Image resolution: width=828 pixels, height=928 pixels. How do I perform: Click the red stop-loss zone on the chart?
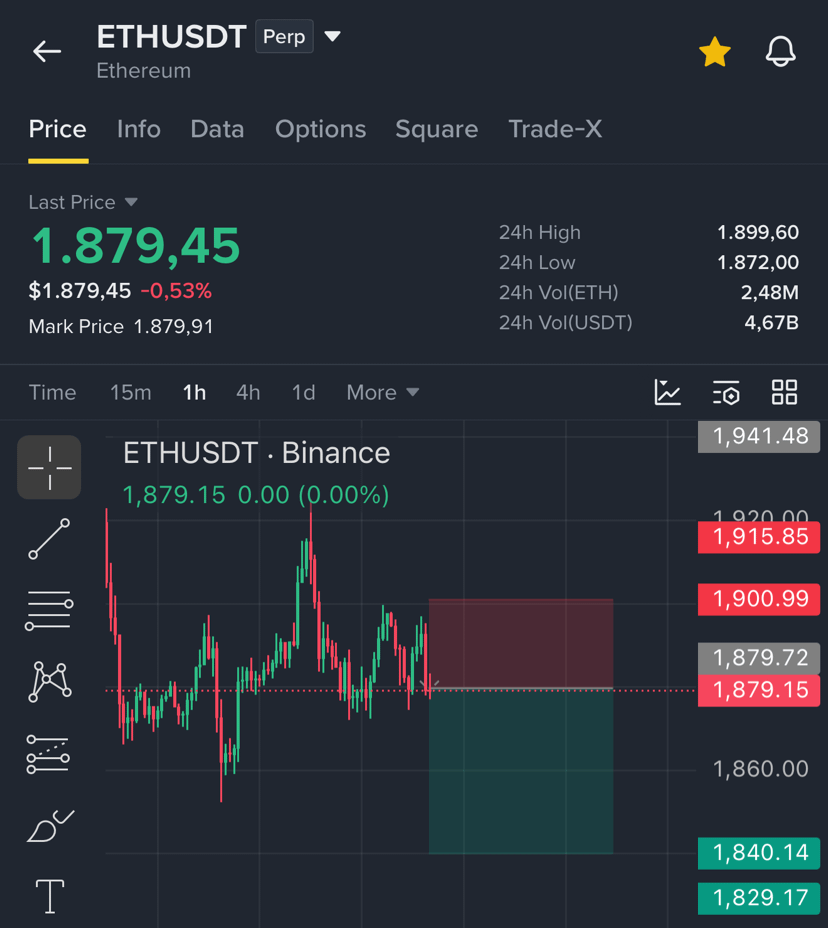(521, 643)
